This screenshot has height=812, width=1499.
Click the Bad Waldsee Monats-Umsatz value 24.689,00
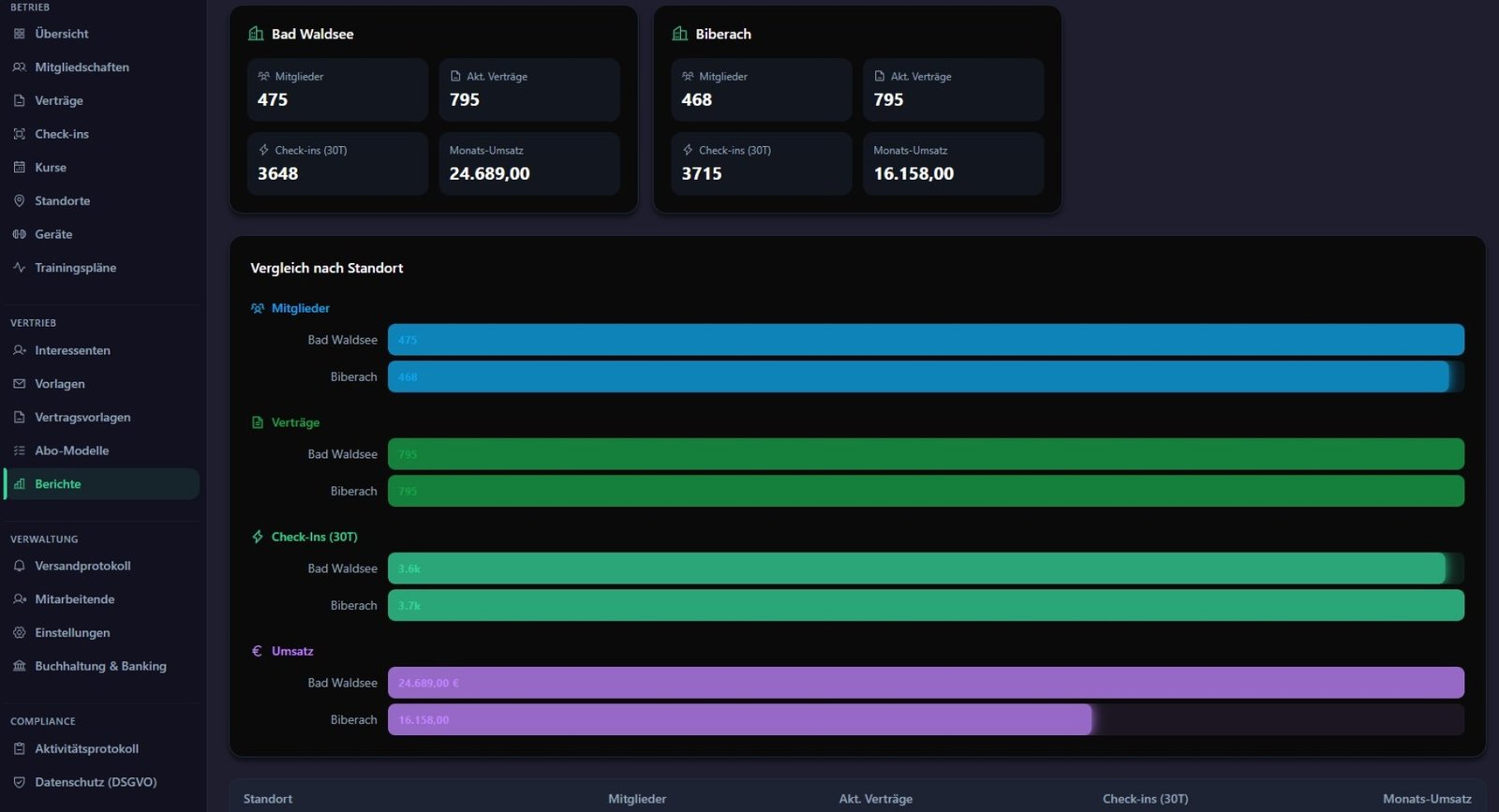pos(489,173)
